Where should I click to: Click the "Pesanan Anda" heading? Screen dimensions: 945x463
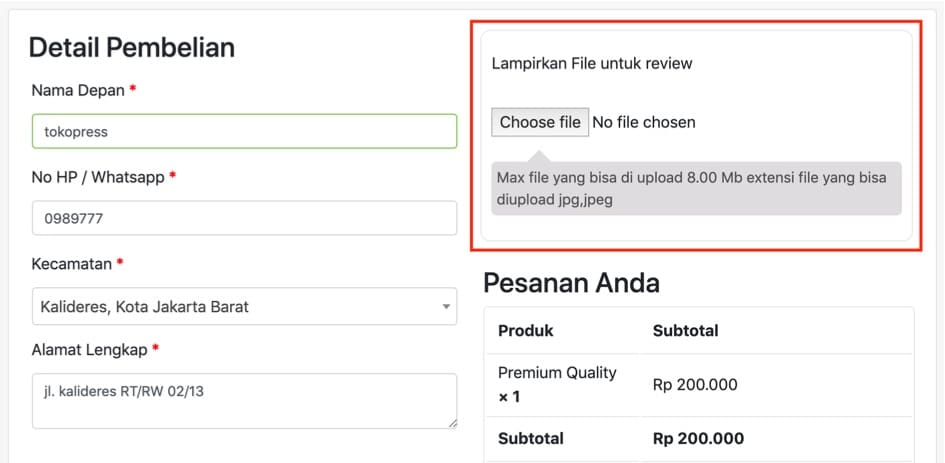(x=571, y=283)
